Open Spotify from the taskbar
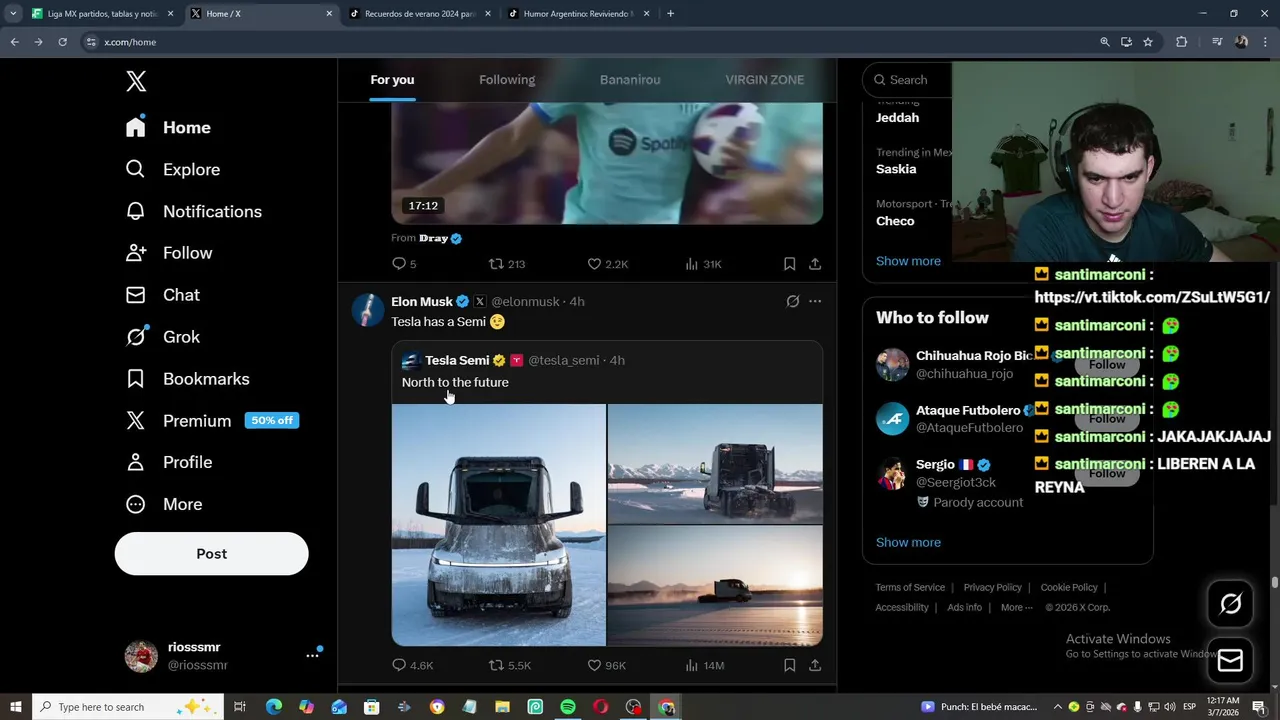Image resolution: width=1280 pixels, height=720 pixels. pyautogui.click(x=568, y=707)
